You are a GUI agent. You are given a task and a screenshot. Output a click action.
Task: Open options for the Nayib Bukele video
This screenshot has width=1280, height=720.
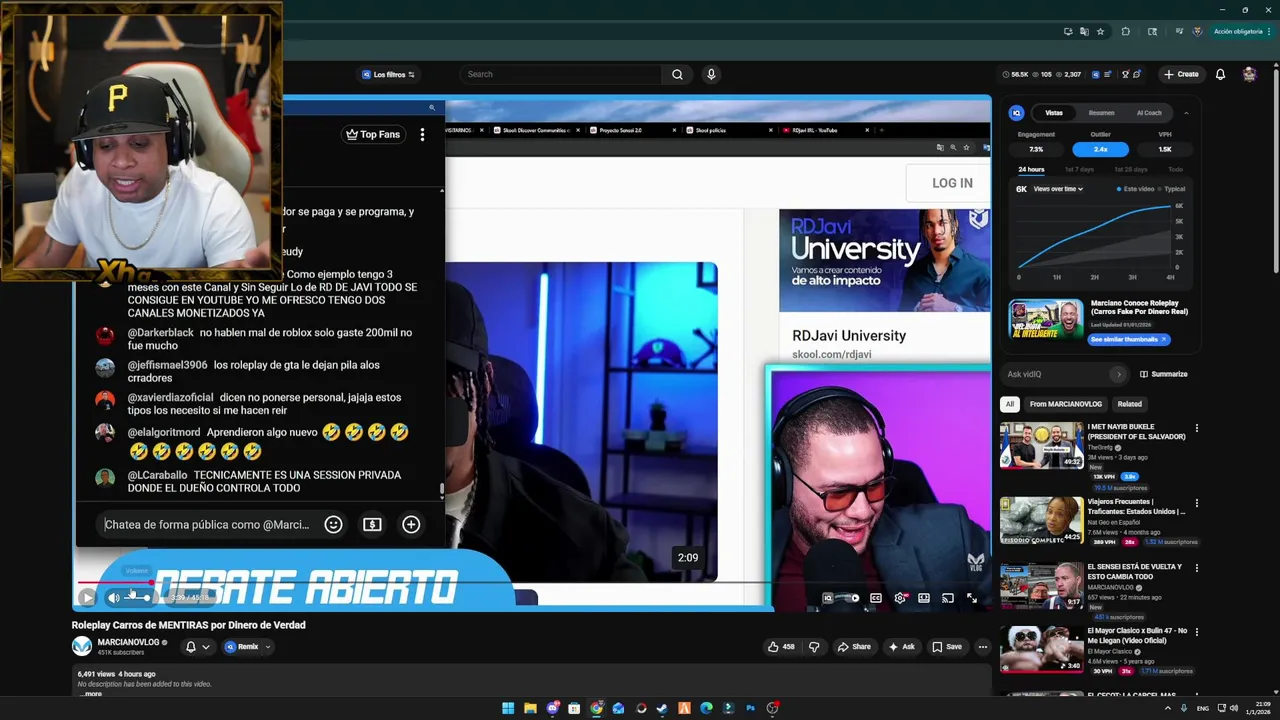[x=1197, y=428]
